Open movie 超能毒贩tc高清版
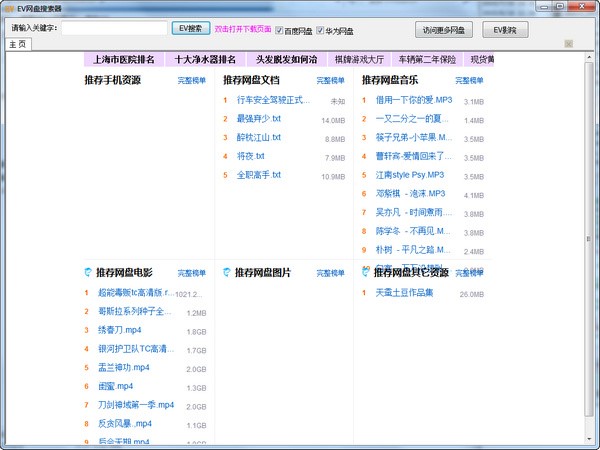Screen dimensions: 600x450 point(136,293)
